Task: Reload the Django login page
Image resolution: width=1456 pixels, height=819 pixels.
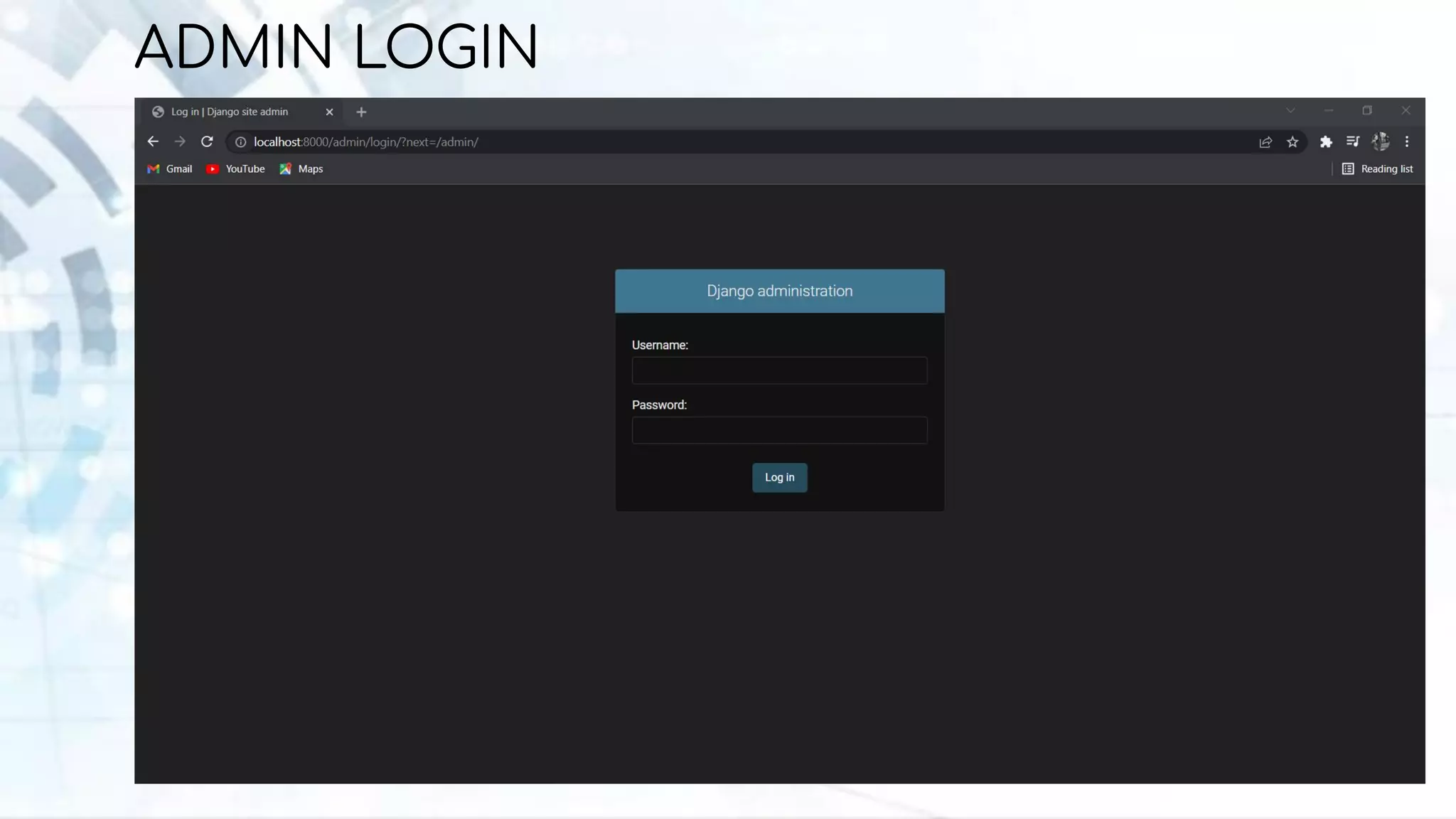Action: (x=207, y=141)
